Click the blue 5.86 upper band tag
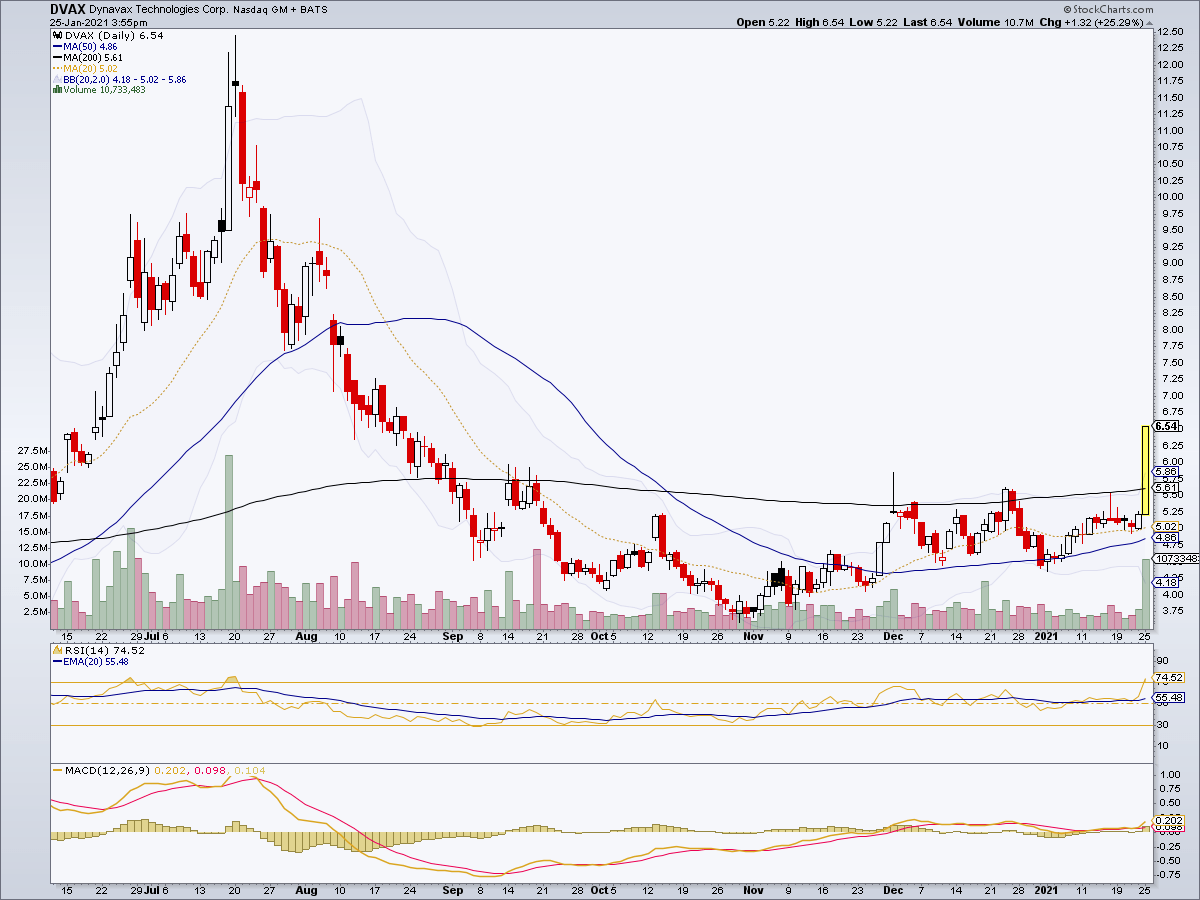This screenshot has width=1200, height=900. click(1165, 471)
